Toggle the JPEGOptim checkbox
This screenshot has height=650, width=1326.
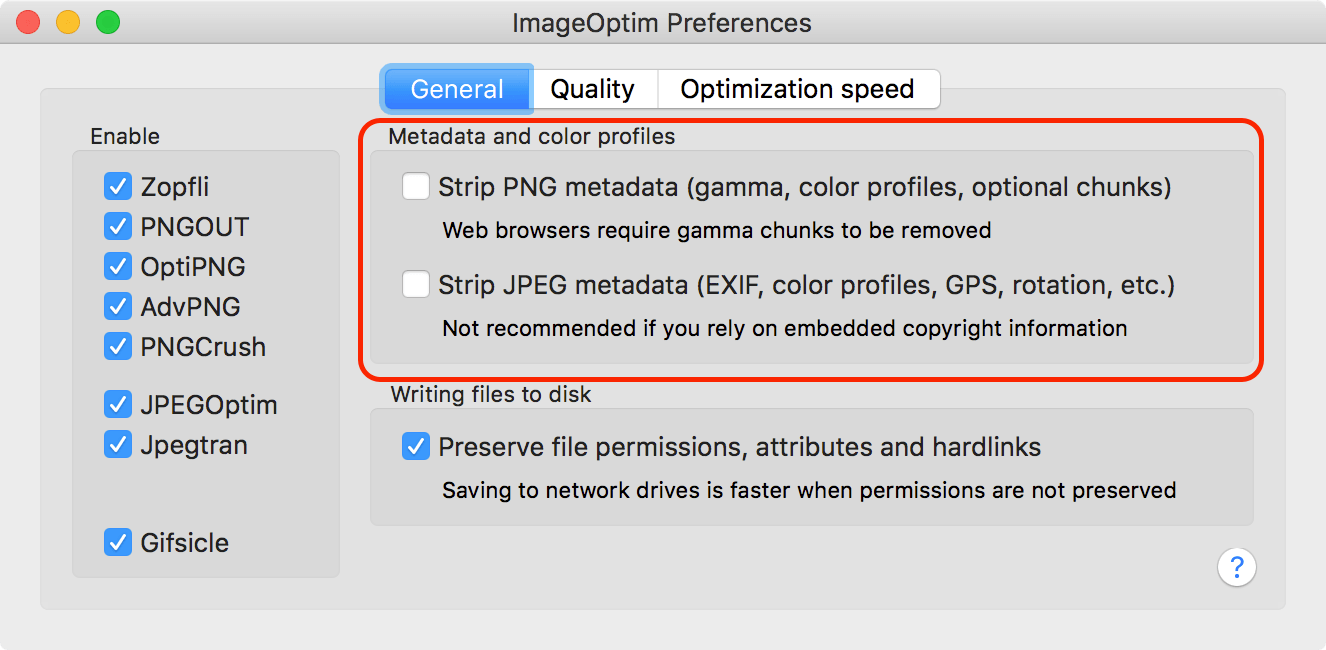point(118,405)
